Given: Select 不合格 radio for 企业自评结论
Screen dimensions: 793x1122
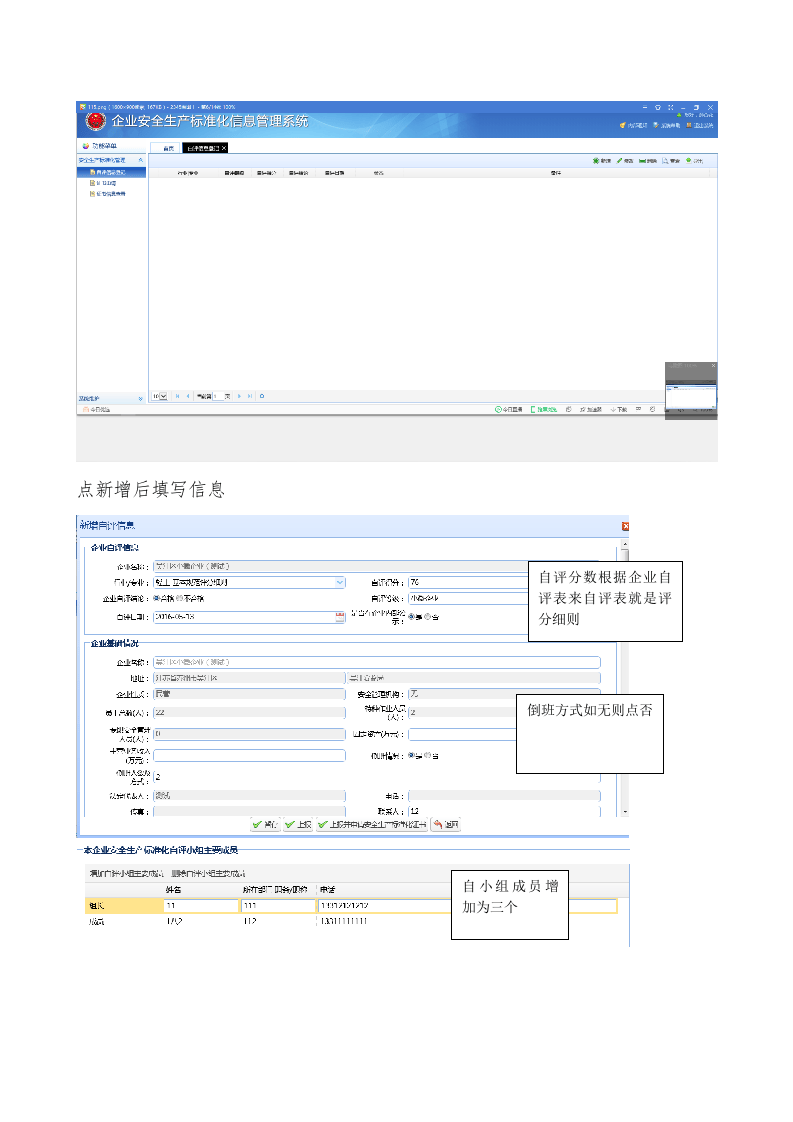Looking at the screenshot, I should [x=179, y=598].
